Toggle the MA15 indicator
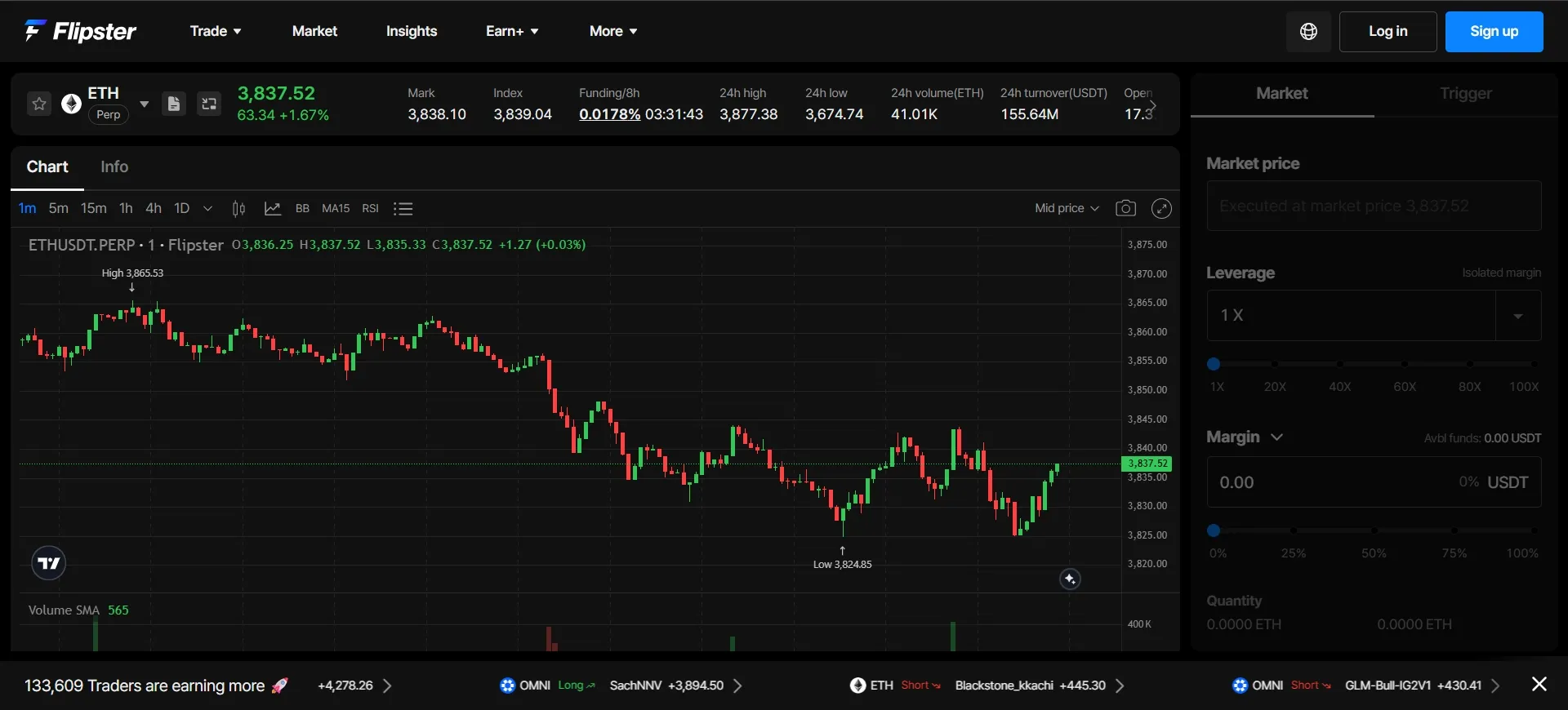 pyautogui.click(x=336, y=209)
